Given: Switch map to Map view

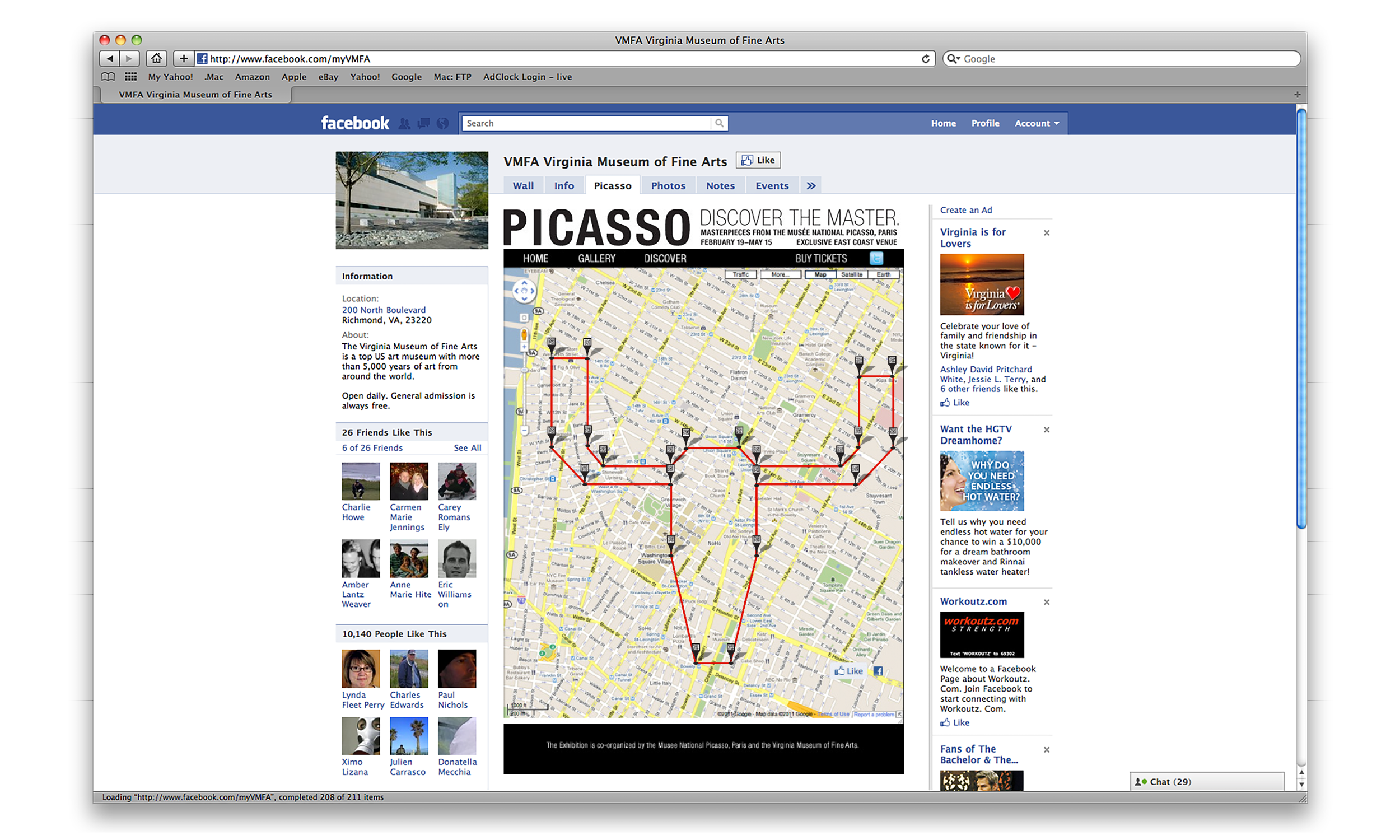Looking at the screenshot, I should click(820, 274).
